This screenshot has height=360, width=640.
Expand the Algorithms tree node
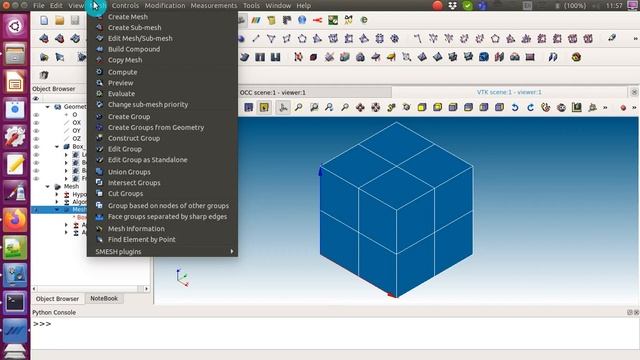(57, 202)
